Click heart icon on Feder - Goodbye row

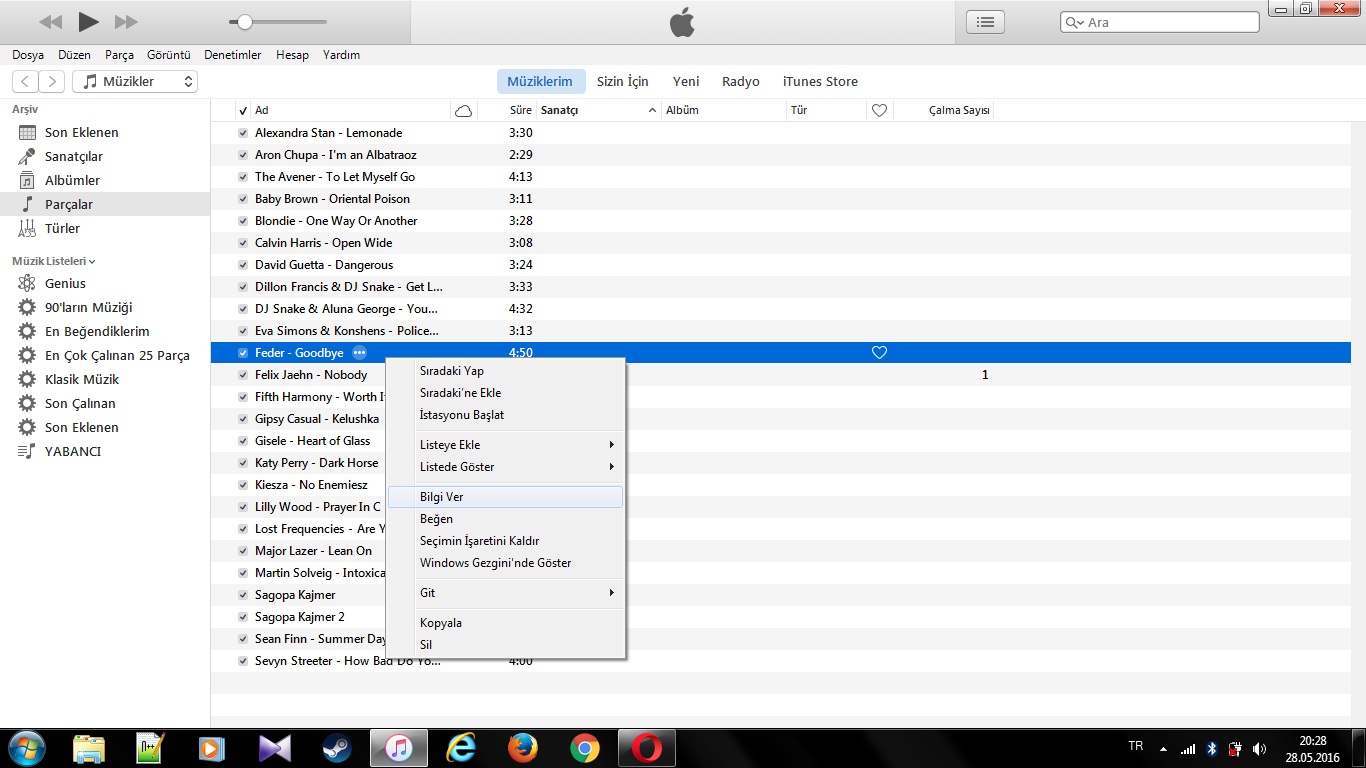point(879,352)
